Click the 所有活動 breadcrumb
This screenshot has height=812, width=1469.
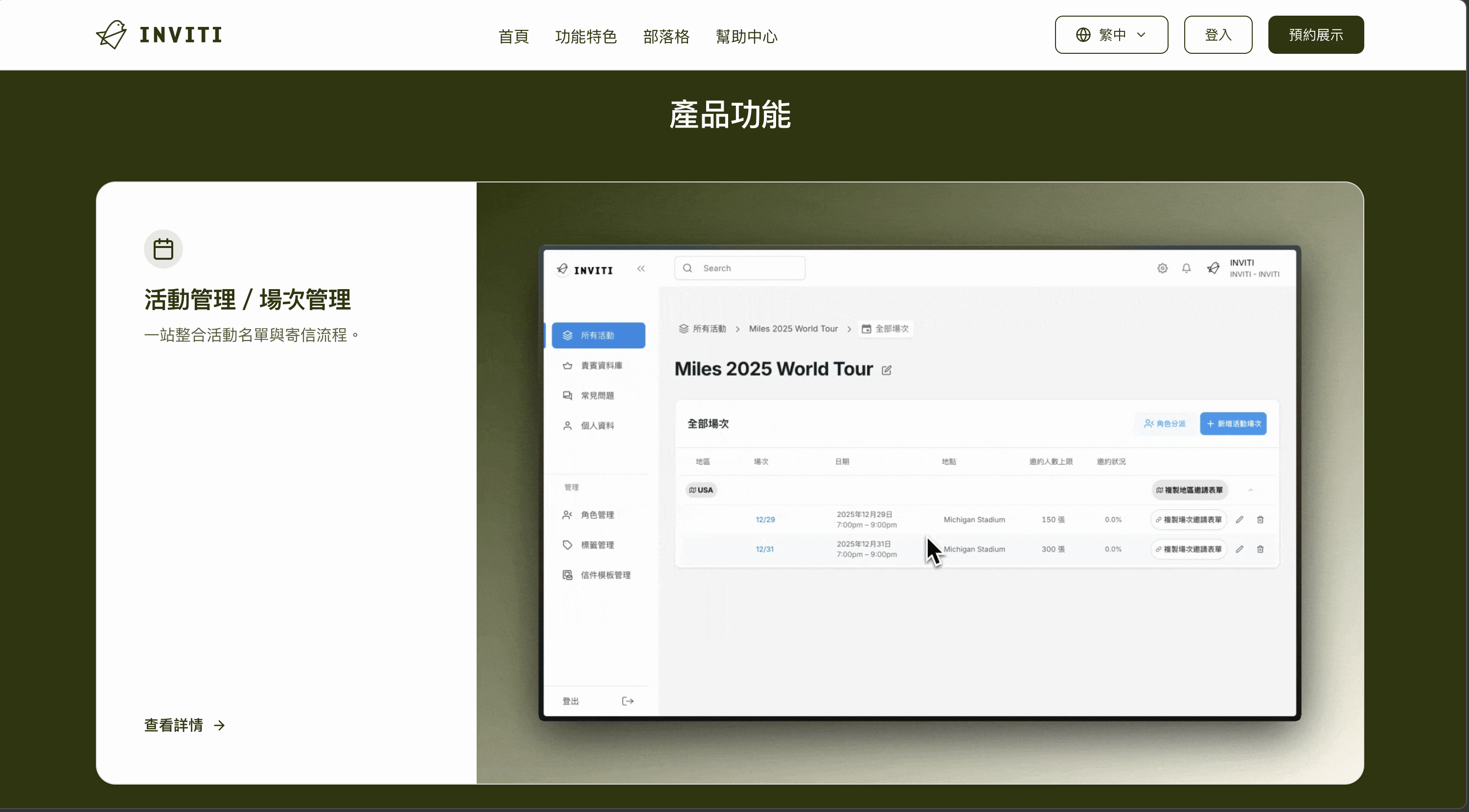(x=702, y=328)
